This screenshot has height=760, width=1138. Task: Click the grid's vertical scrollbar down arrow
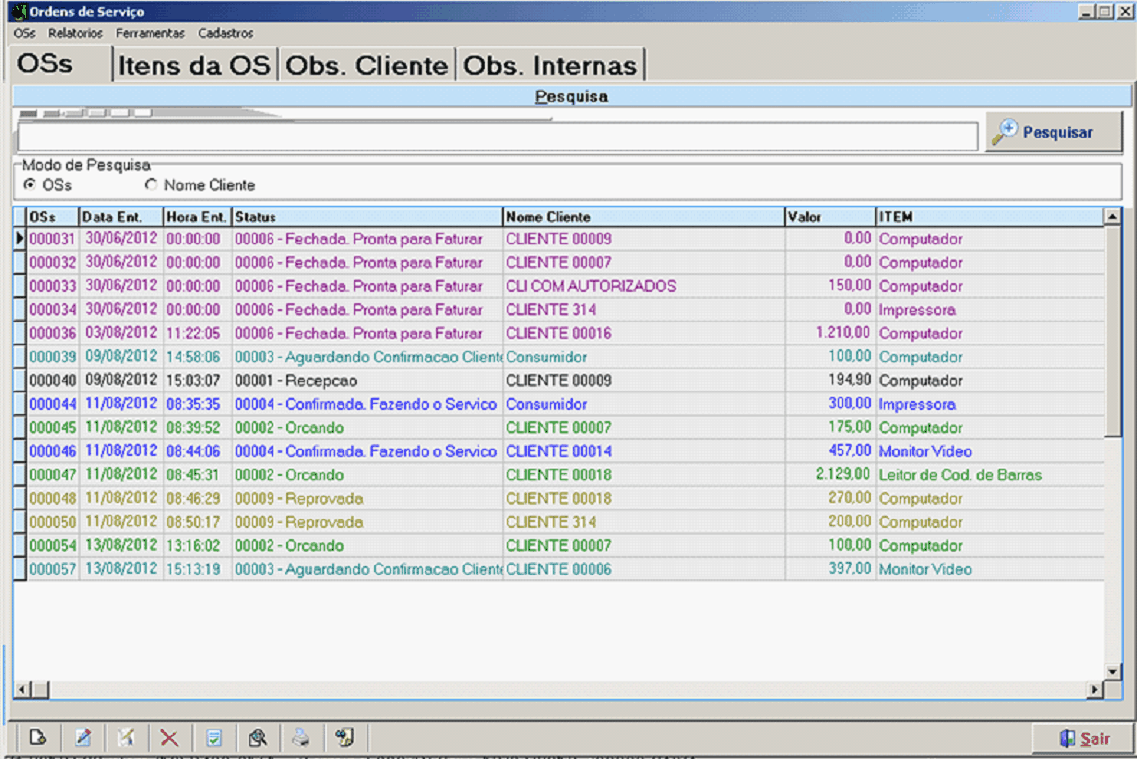pyautogui.click(x=1112, y=671)
